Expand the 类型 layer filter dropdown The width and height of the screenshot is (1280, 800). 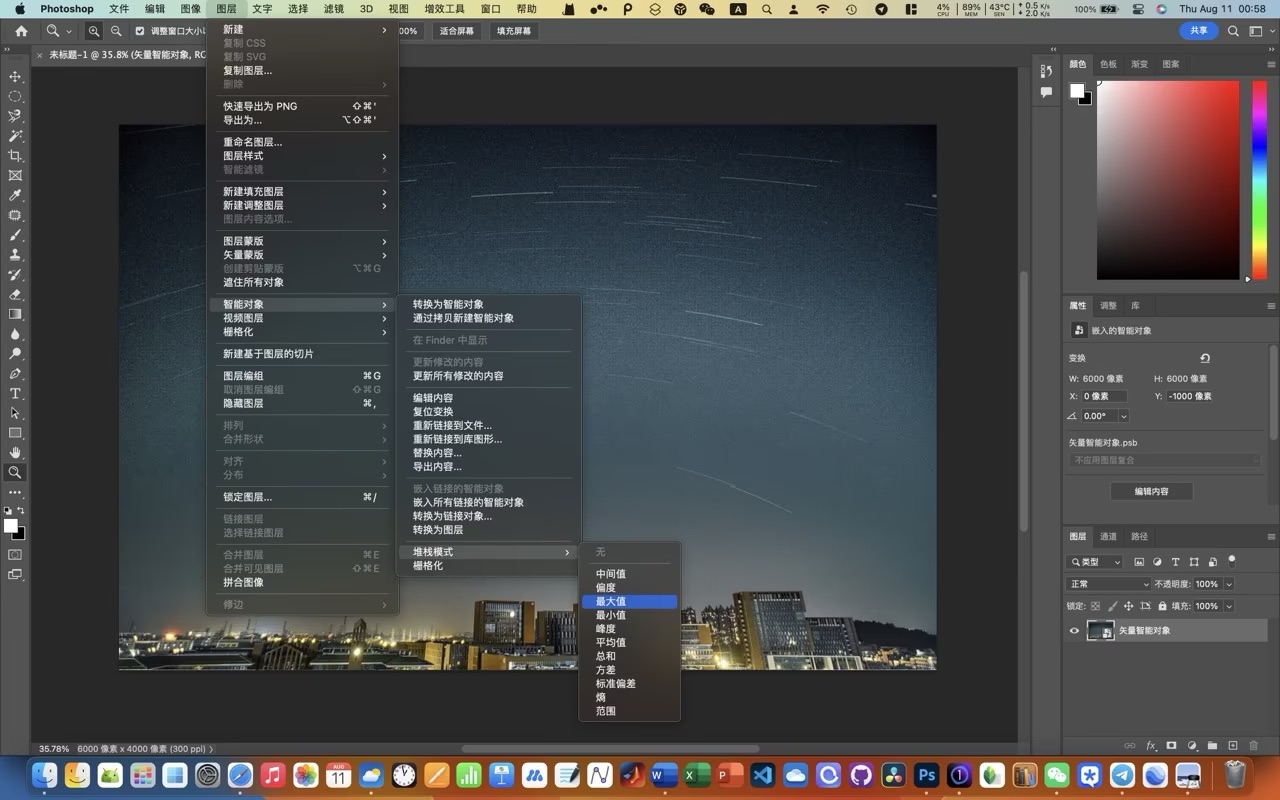(1095, 562)
